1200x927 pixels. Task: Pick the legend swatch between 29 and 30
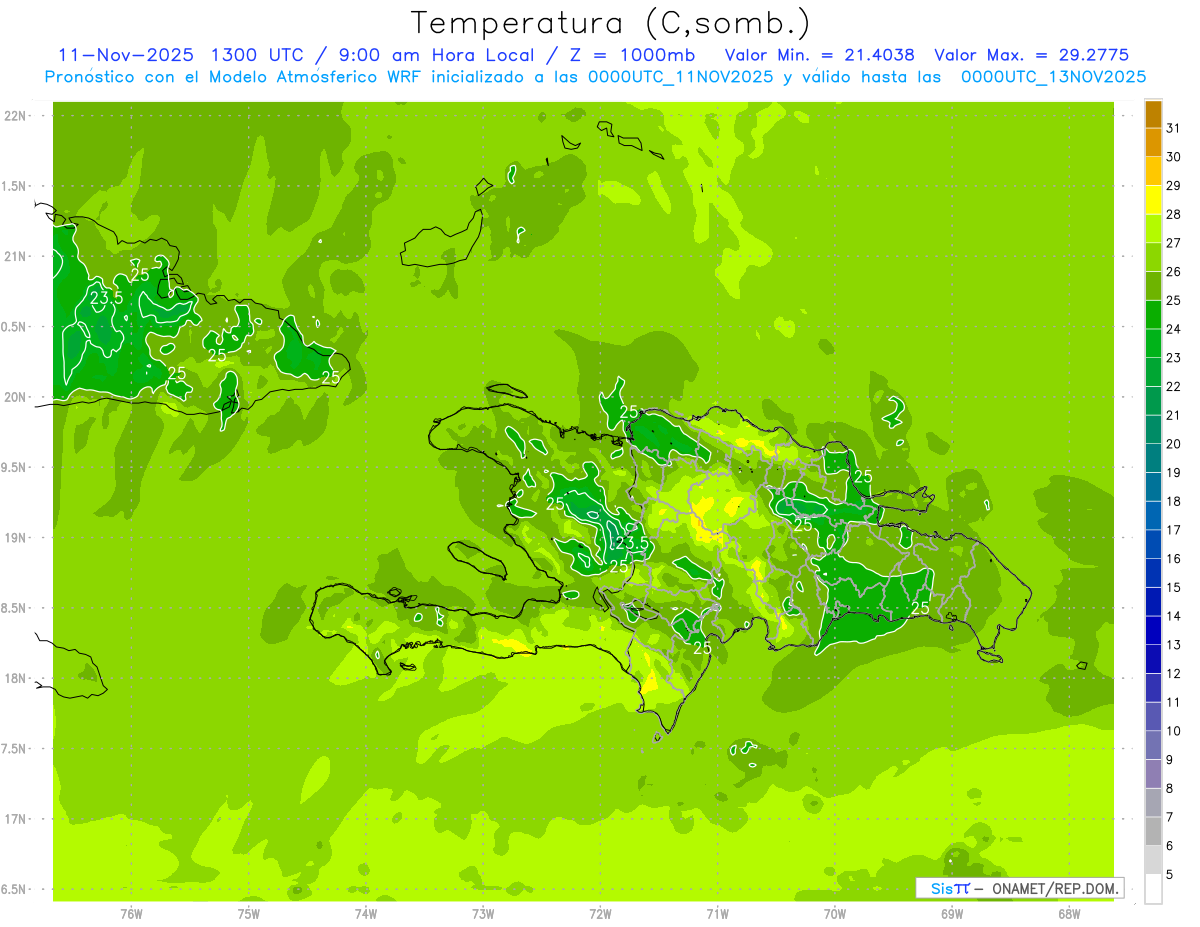tap(1153, 171)
